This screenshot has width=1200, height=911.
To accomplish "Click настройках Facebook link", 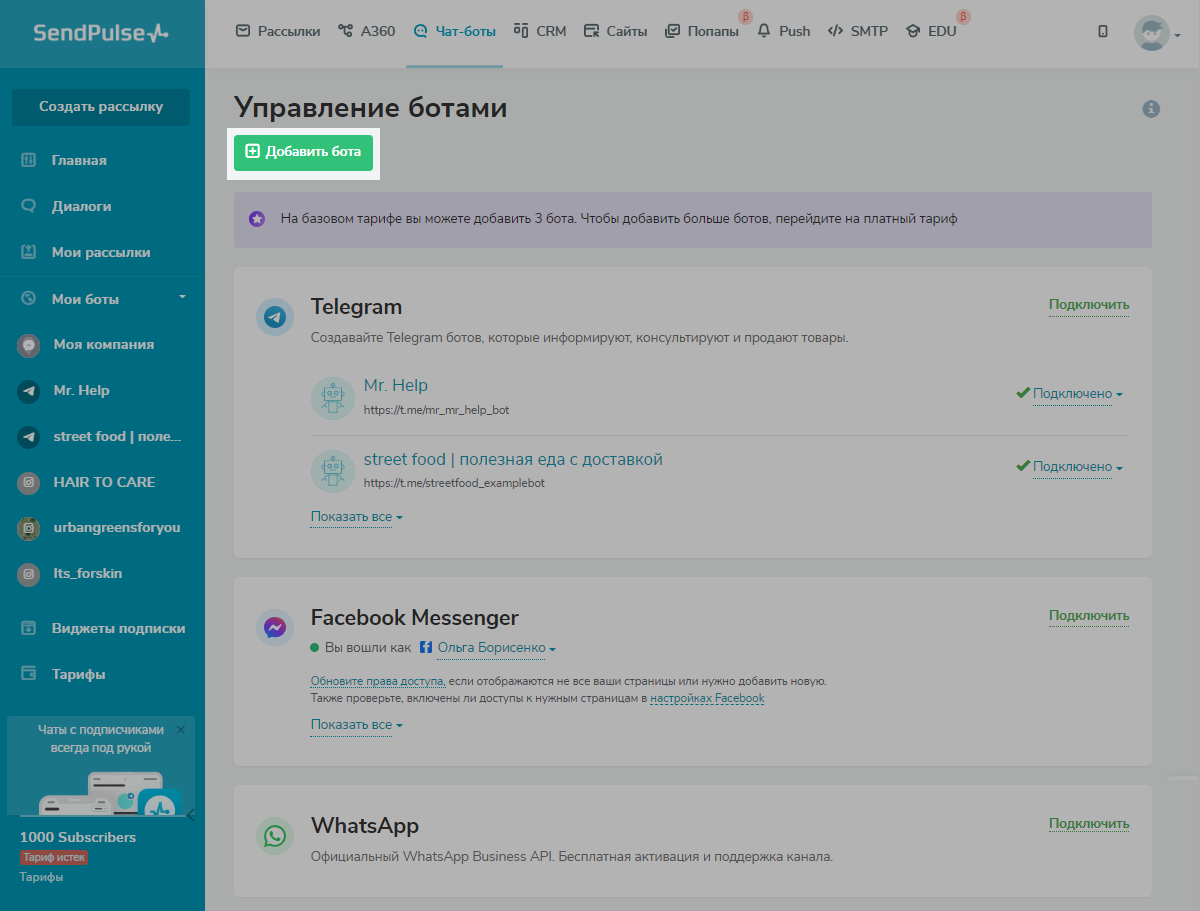I will [x=707, y=698].
